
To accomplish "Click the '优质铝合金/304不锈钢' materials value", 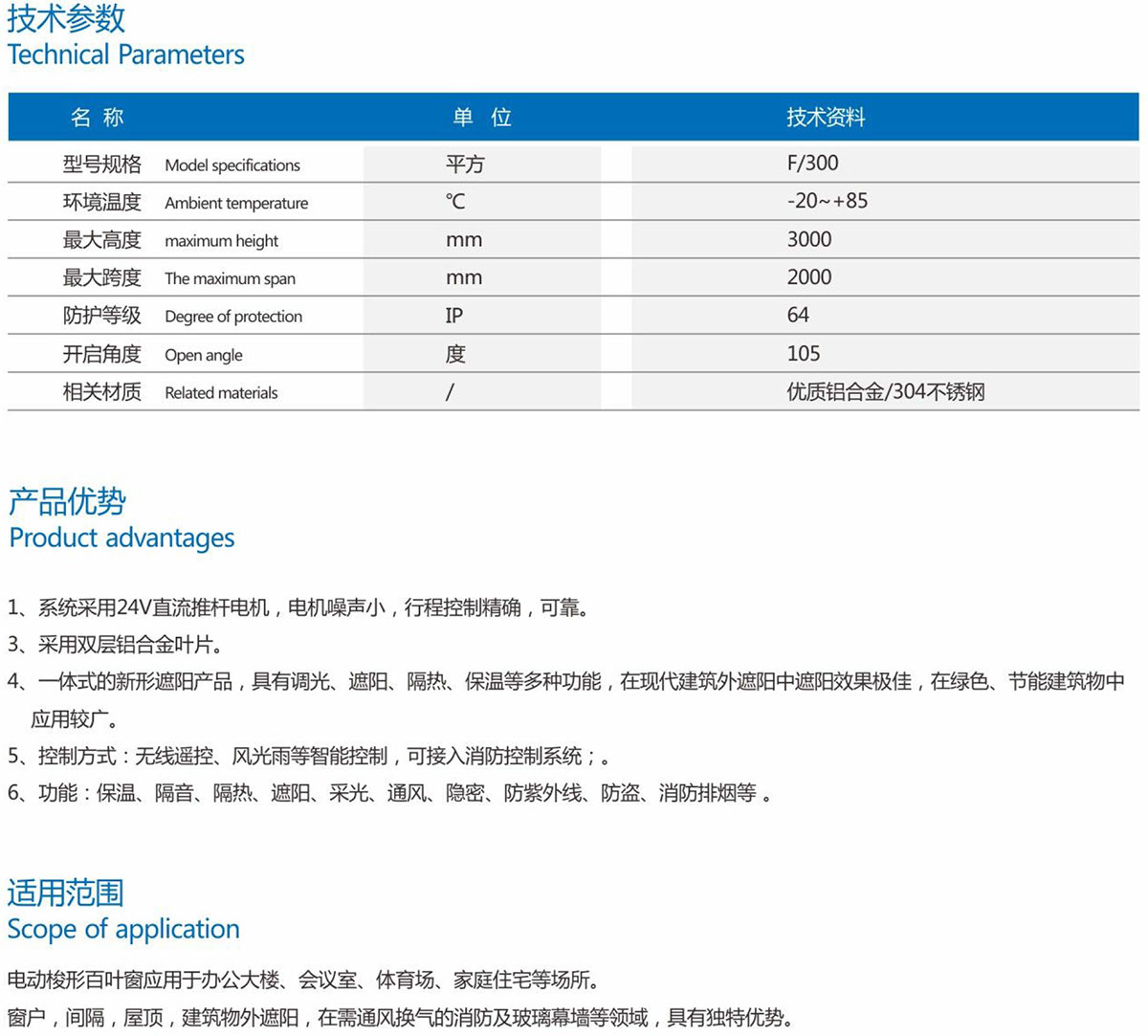I will pos(885,392).
